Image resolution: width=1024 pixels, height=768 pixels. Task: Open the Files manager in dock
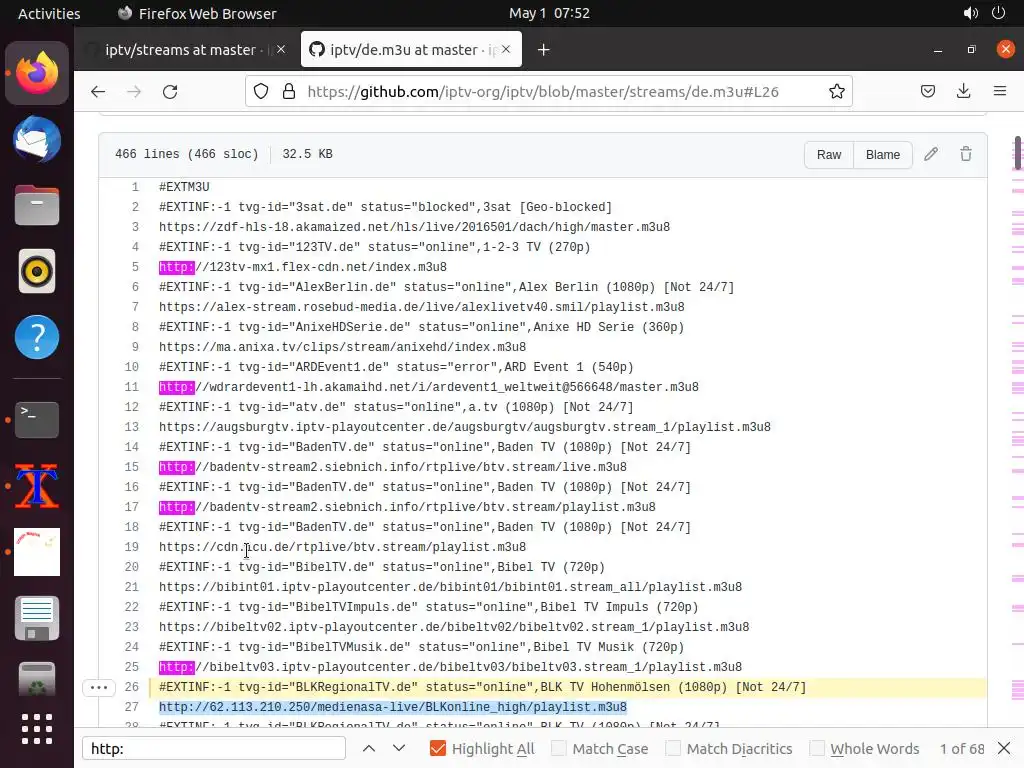point(37,205)
